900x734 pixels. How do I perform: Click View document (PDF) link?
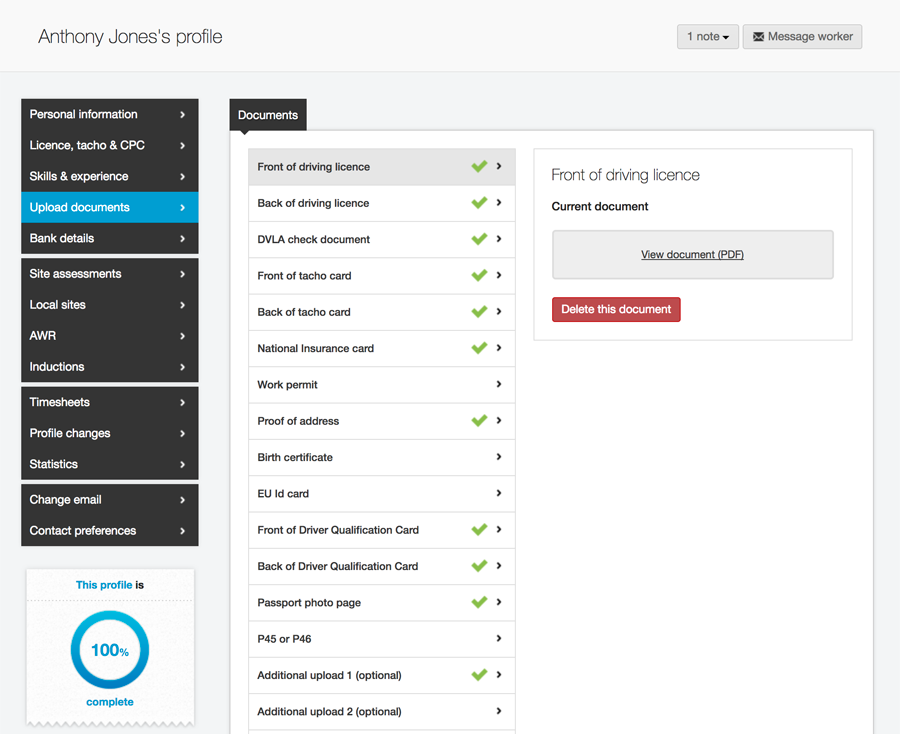pyautogui.click(x=692, y=254)
